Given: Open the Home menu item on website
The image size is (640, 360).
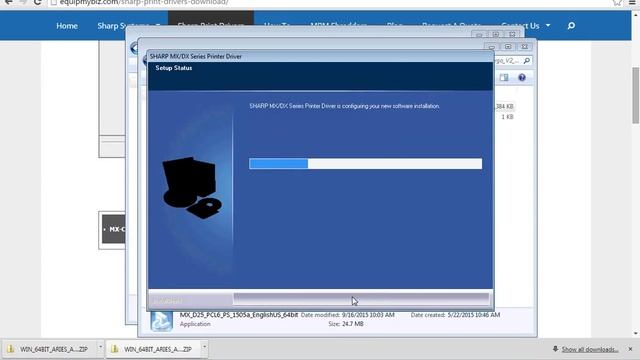Looking at the screenshot, I should click(67, 26).
